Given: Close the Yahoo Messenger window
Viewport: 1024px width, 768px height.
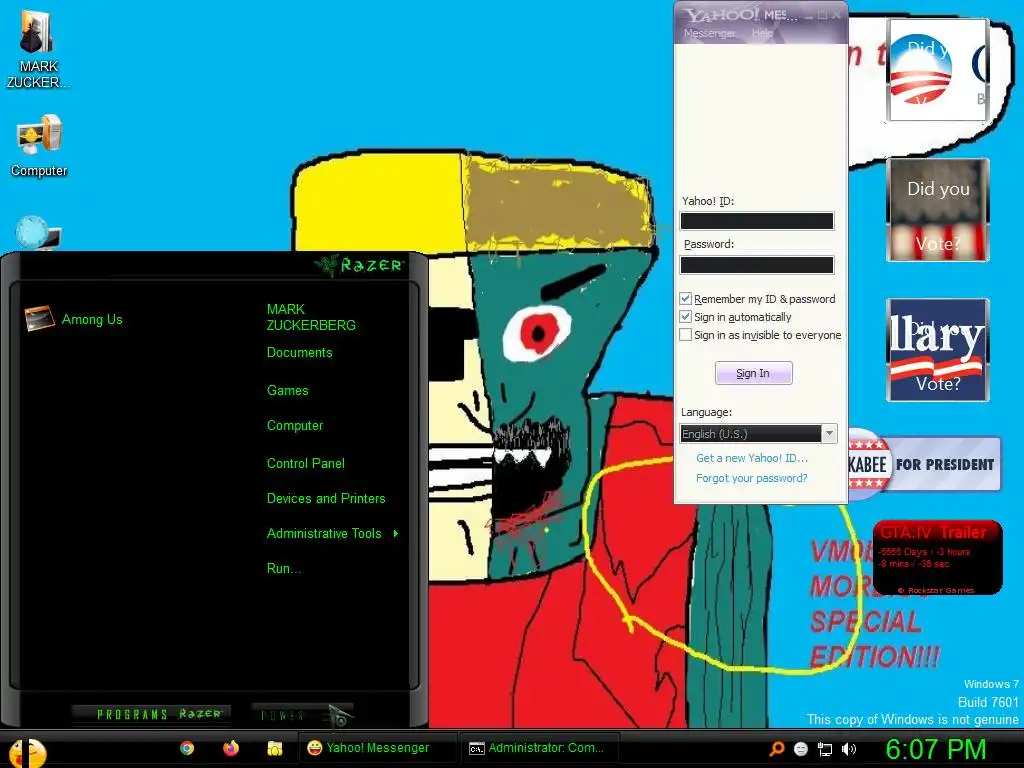Looking at the screenshot, I should [837, 16].
